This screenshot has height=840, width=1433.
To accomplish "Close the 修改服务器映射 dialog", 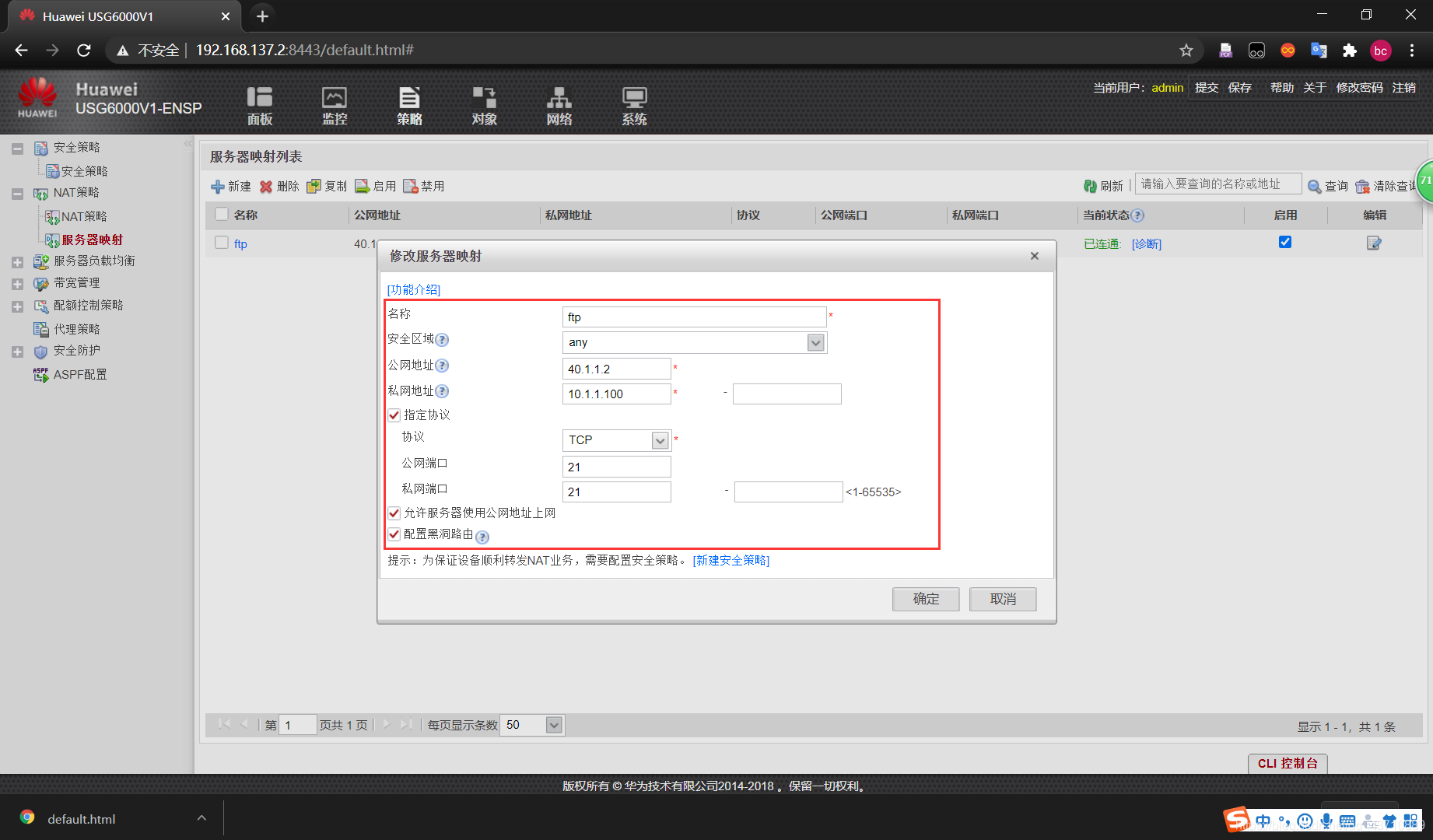I will pos(1035,256).
